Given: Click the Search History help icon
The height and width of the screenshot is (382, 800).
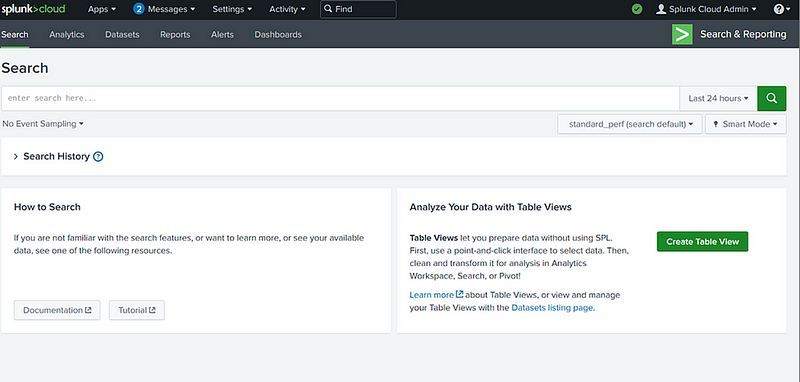Looking at the screenshot, I should click(x=98, y=157).
